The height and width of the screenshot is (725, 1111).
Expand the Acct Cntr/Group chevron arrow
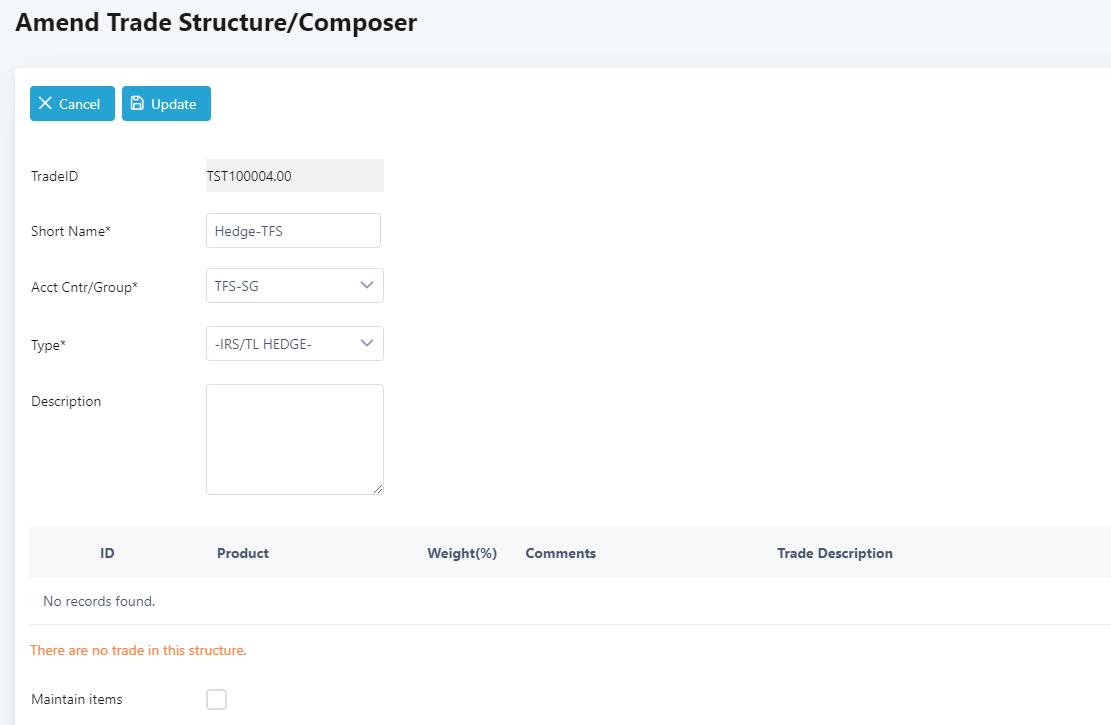pos(366,286)
